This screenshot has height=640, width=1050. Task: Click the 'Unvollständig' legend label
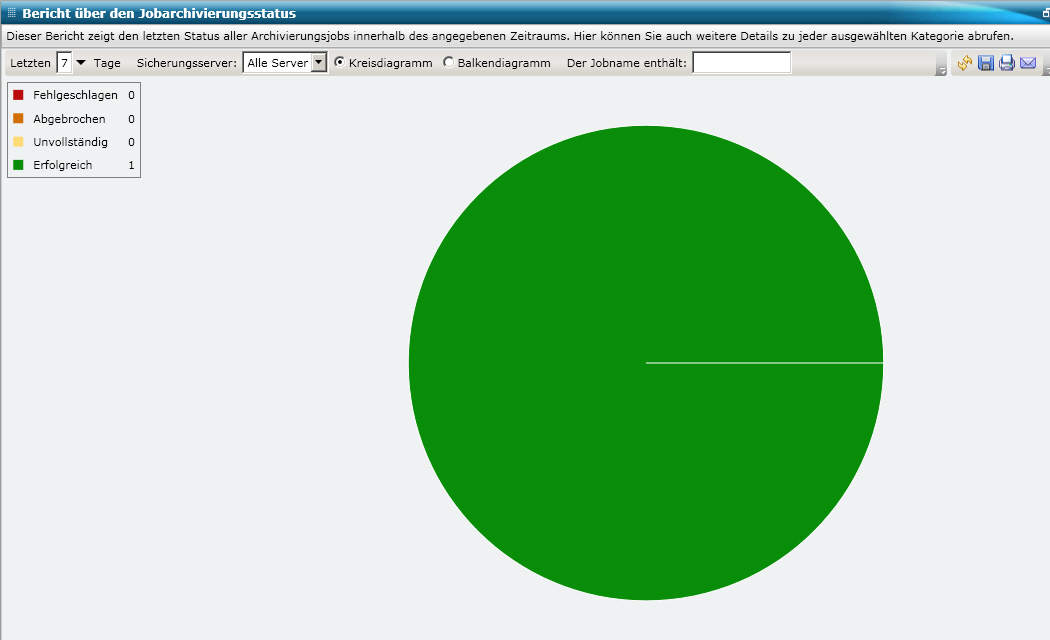tap(70, 142)
